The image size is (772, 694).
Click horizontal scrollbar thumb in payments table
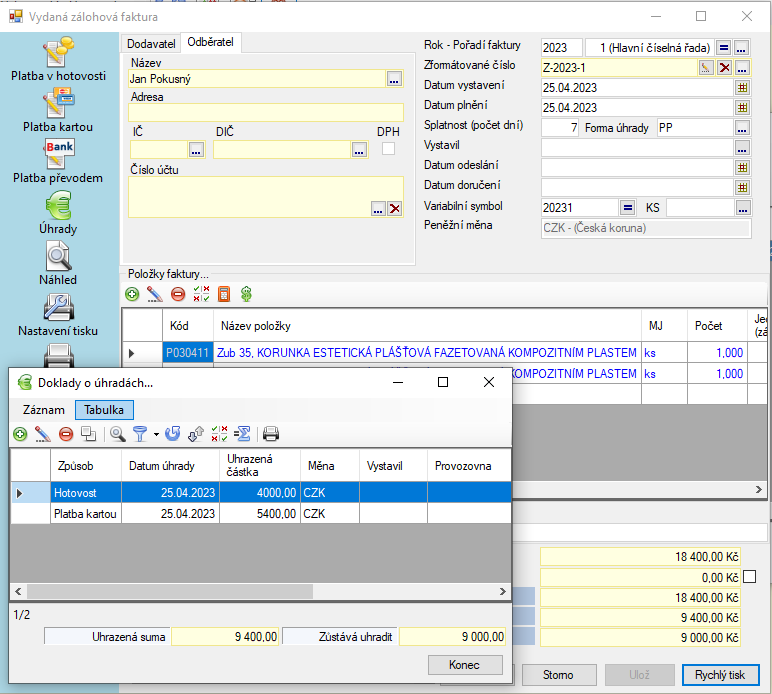(x=170, y=591)
